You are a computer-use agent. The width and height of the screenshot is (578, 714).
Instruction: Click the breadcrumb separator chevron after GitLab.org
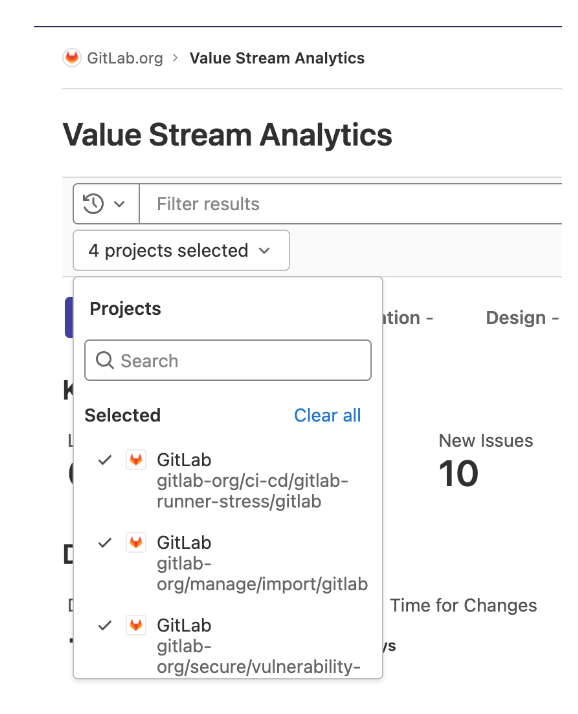(175, 58)
